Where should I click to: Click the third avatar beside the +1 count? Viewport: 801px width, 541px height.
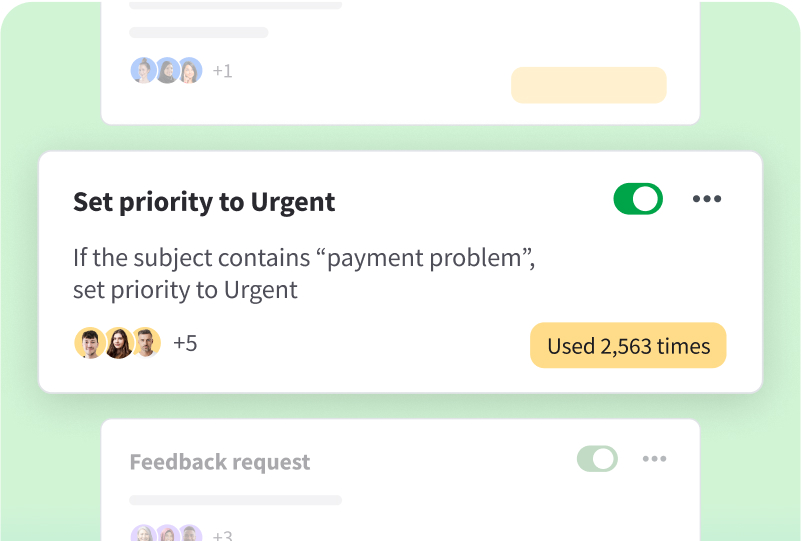pyautogui.click(x=189, y=70)
